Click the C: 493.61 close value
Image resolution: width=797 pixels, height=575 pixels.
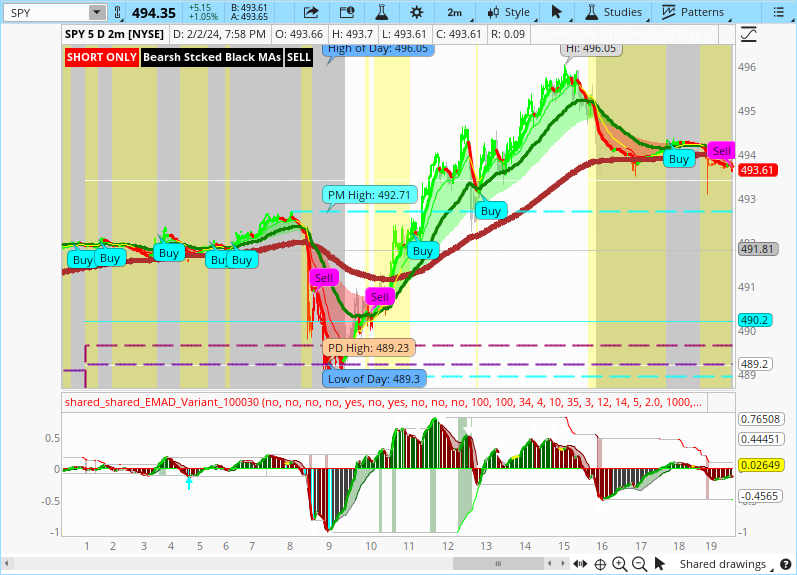tap(458, 34)
